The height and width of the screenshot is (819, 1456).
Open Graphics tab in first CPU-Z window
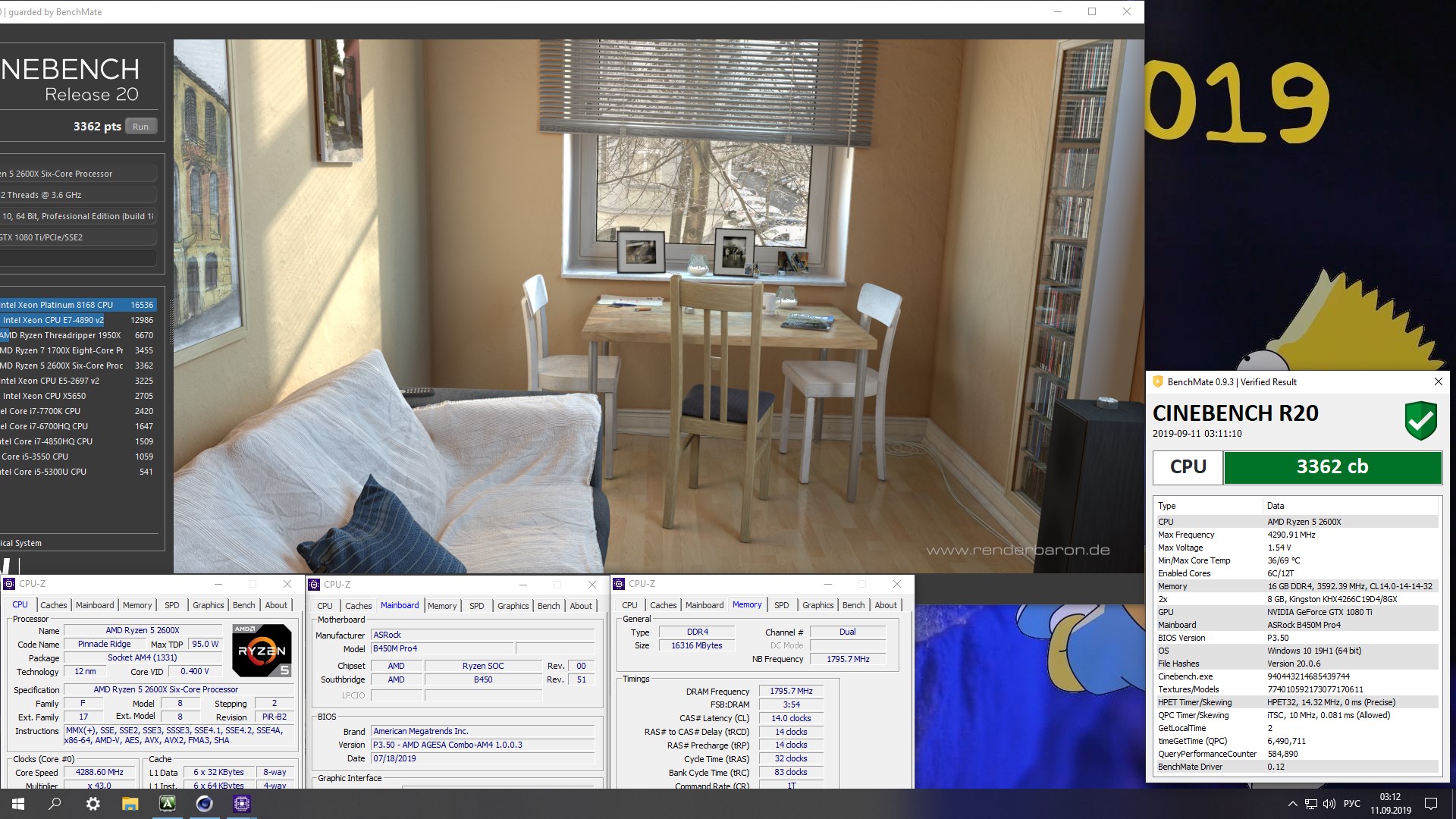[208, 605]
